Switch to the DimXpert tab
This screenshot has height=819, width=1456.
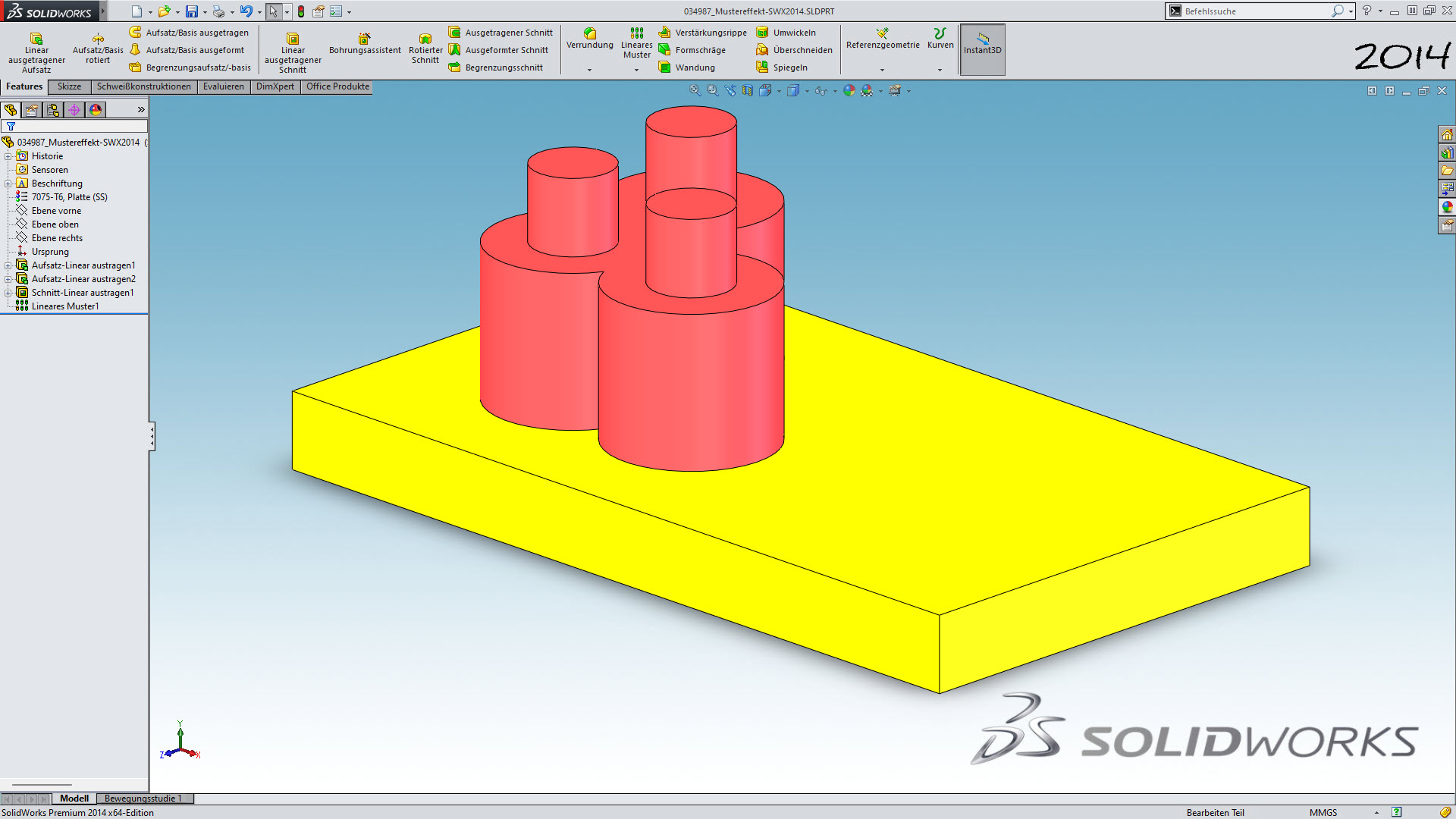275,86
